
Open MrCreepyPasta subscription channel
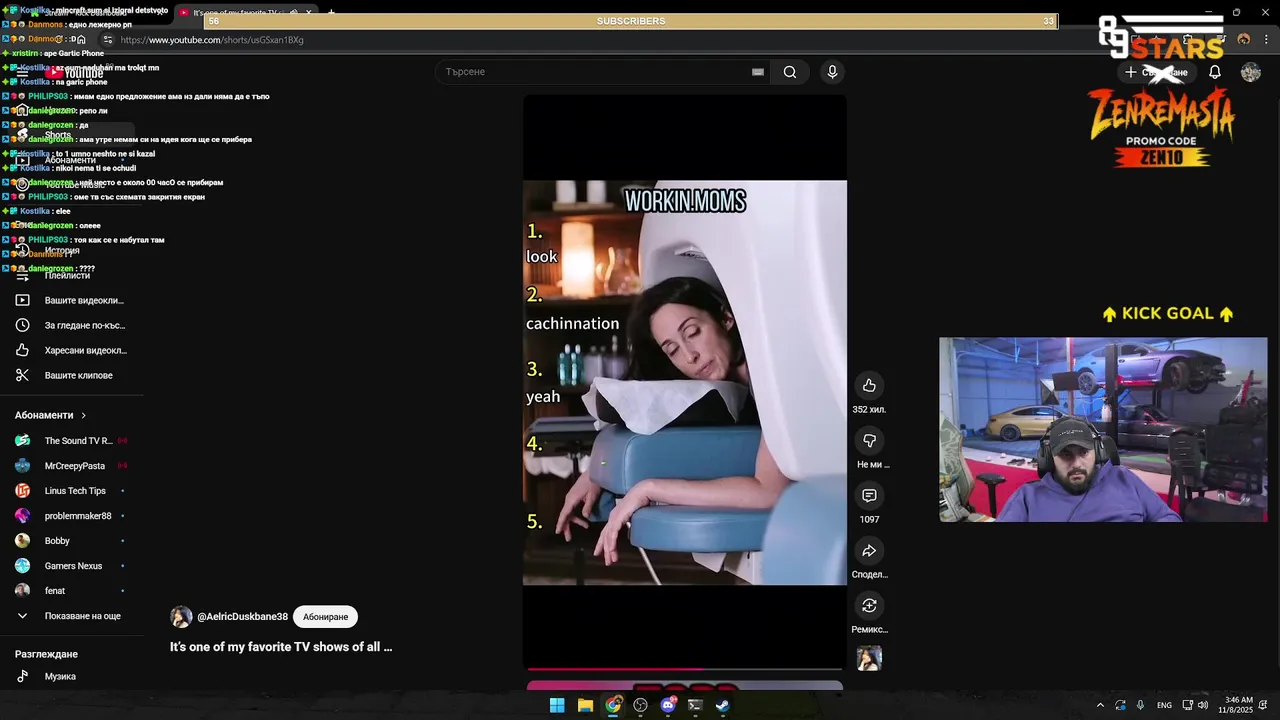pos(72,466)
